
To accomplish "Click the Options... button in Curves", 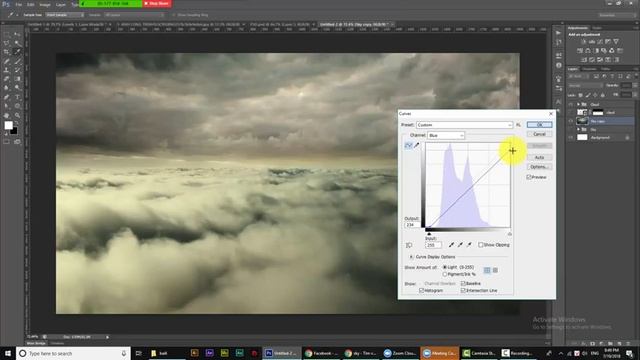I will click(539, 167).
